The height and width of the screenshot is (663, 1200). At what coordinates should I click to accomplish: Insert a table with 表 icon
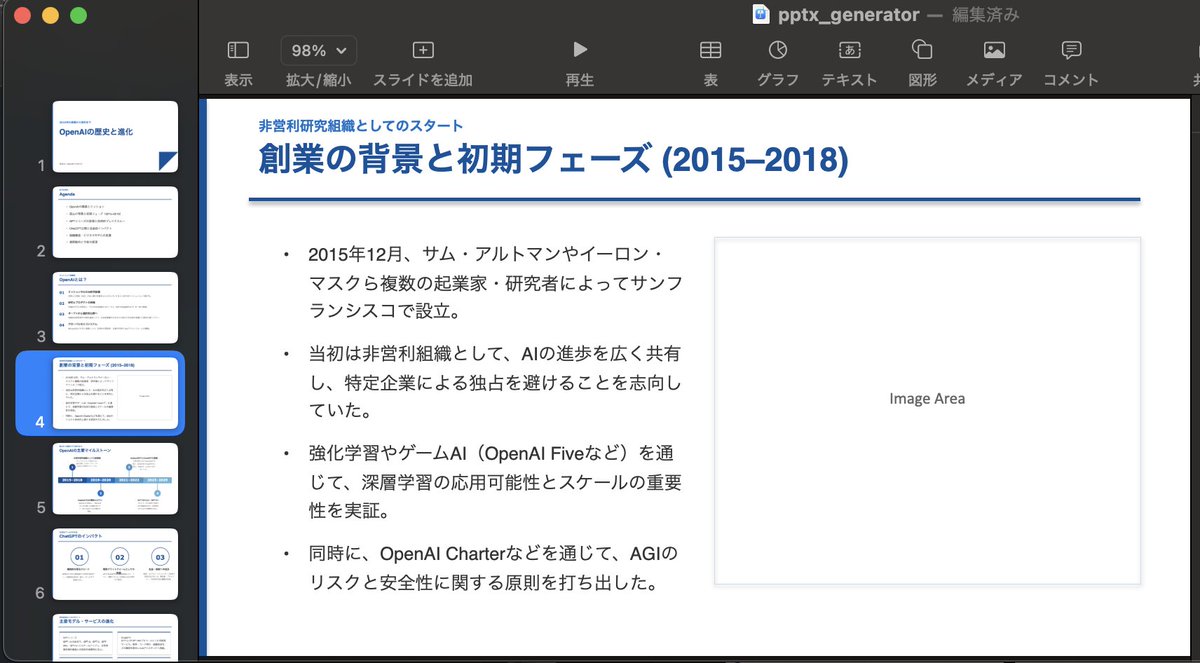tap(710, 49)
